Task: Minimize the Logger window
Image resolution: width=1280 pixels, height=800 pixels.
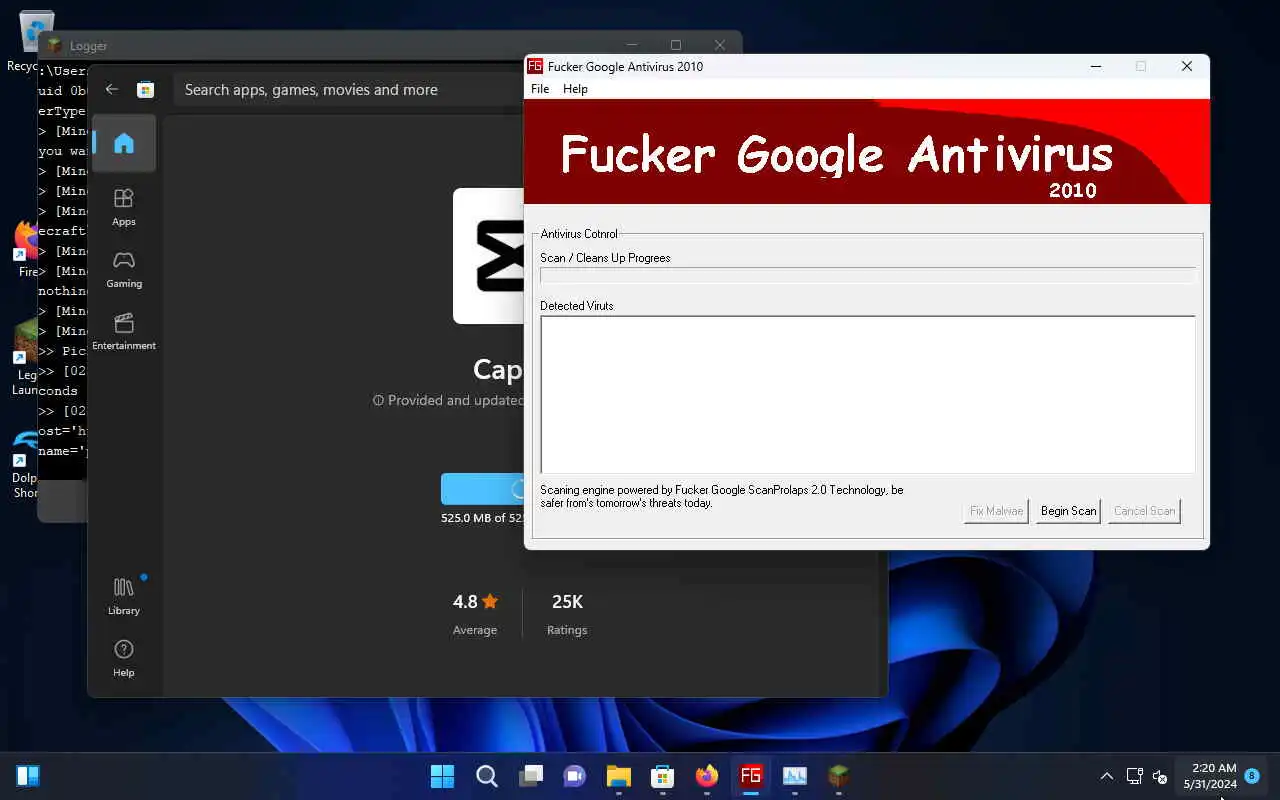Action: pos(631,45)
